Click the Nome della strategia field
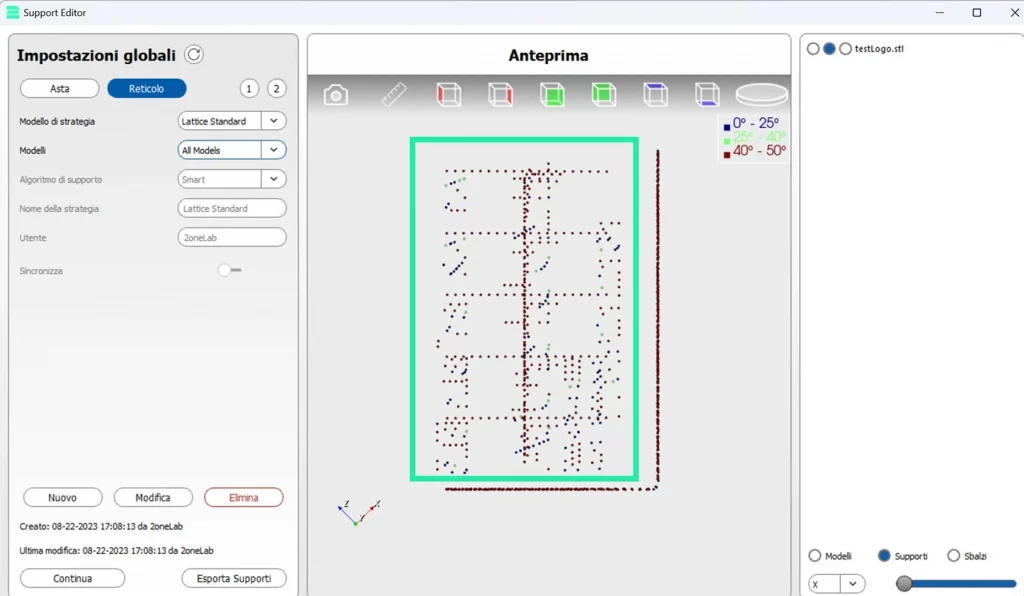Viewport: 1024px width, 596px height. point(232,208)
